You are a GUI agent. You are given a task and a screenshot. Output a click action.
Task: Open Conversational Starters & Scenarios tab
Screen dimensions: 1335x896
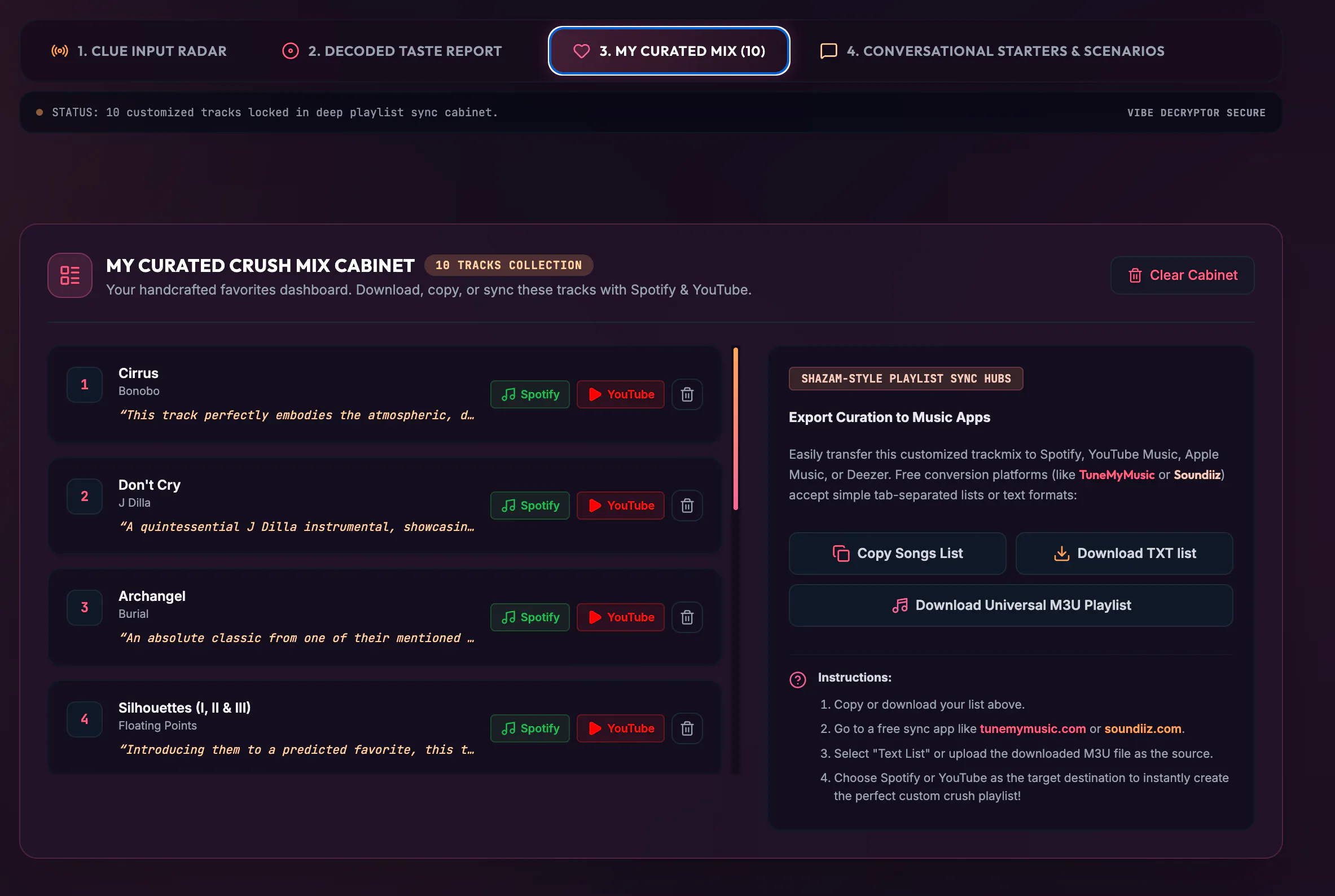click(x=992, y=51)
